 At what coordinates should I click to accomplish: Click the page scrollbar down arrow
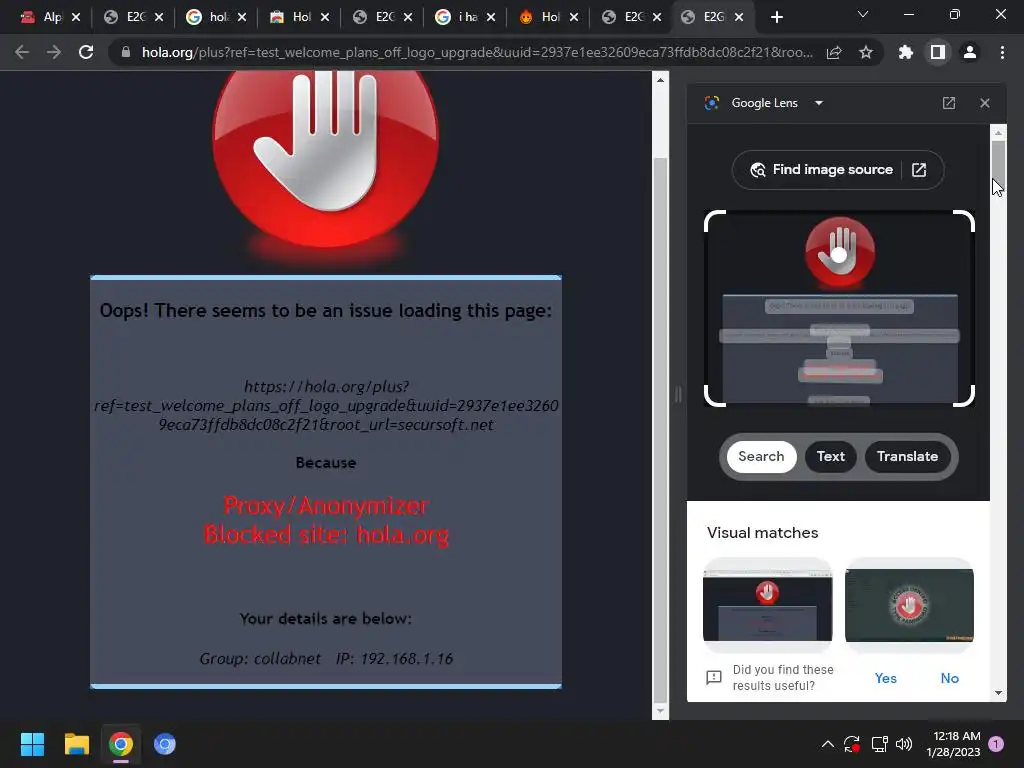[660, 711]
